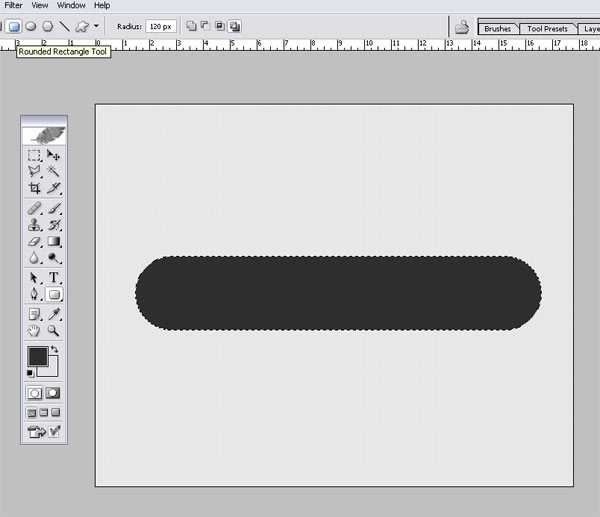Select the Rounded Rectangle tool in toolbox

[54, 294]
